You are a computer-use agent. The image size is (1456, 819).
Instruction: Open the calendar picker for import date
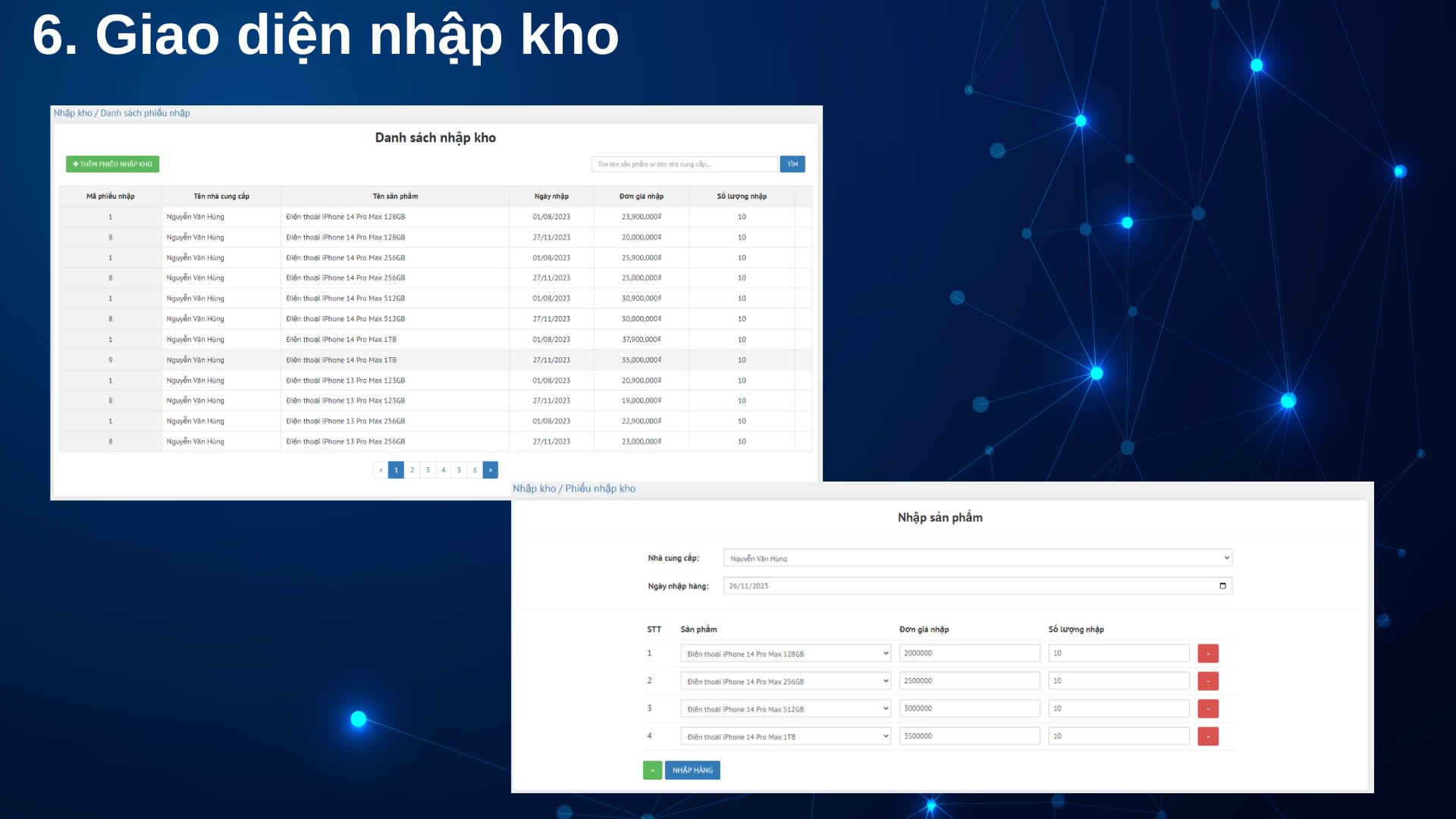[x=1222, y=585]
